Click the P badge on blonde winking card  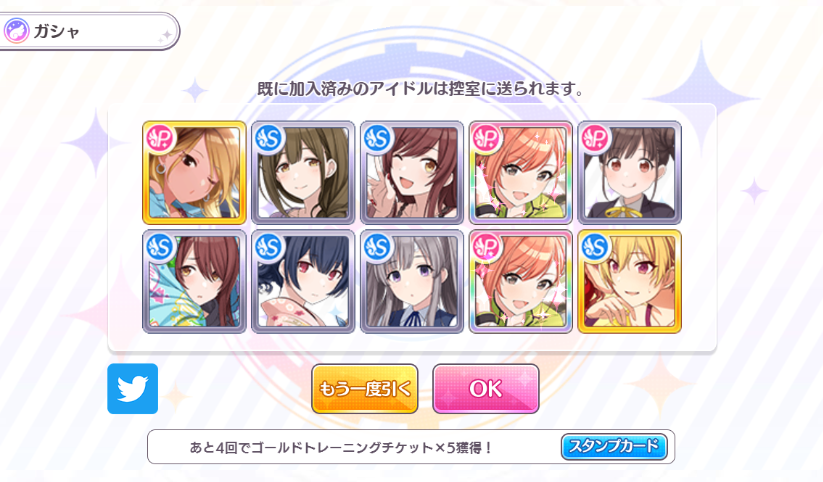[x=161, y=139]
